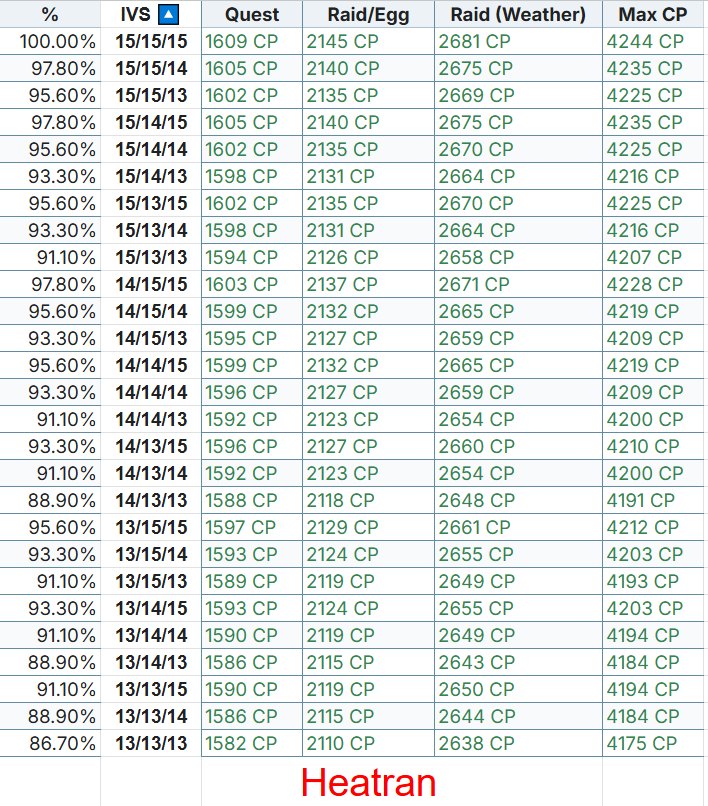Sort by the Max CP header

tap(651, 15)
